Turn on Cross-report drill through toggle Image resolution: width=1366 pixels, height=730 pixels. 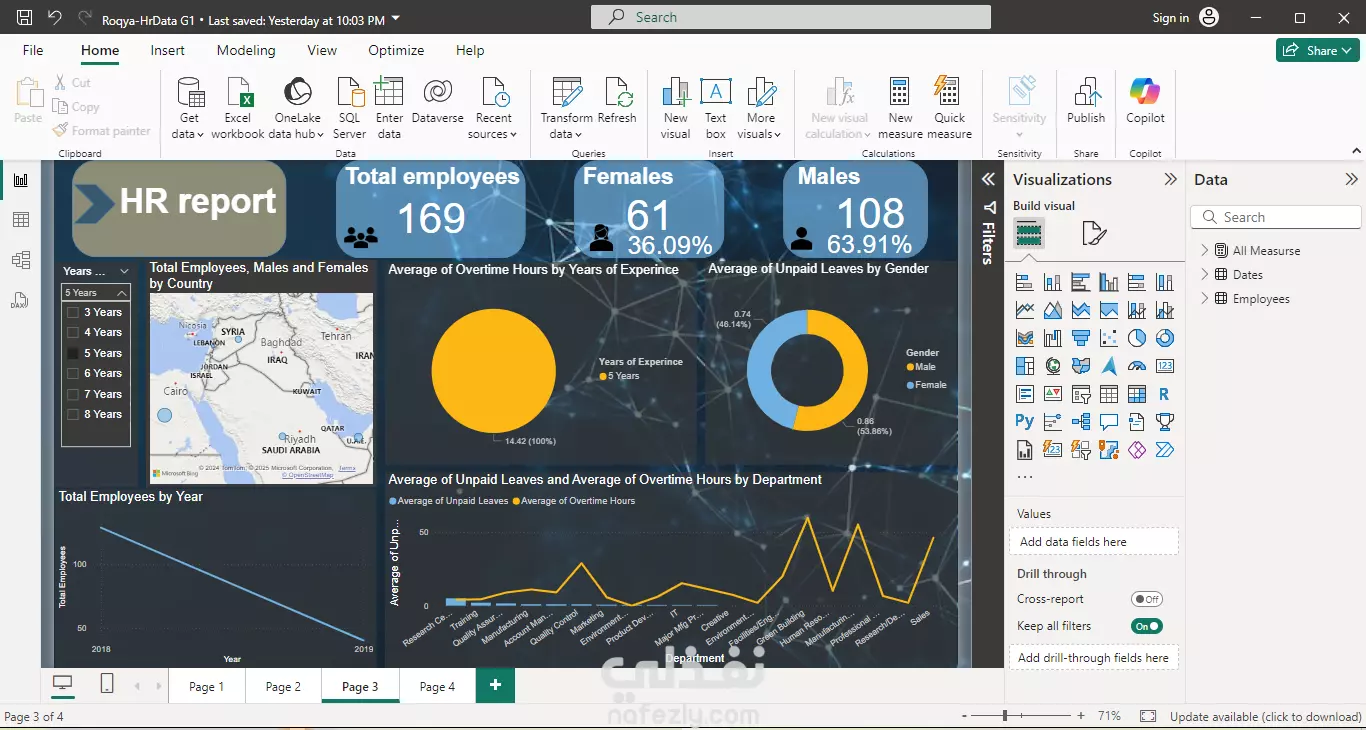pyautogui.click(x=1146, y=599)
